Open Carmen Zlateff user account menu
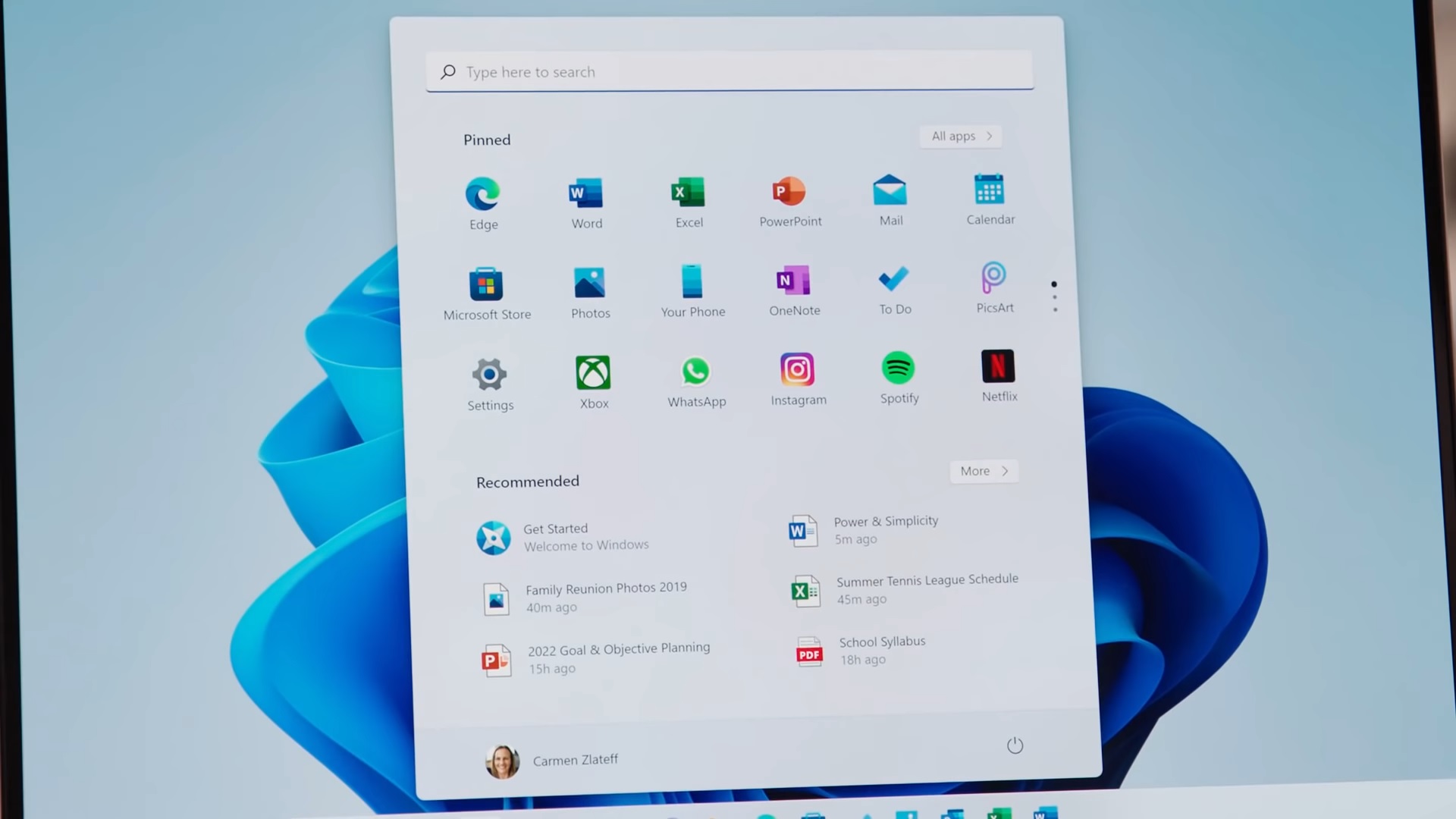This screenshot has width=1456, height=819. pyautogui.click(x=552, y=761)
